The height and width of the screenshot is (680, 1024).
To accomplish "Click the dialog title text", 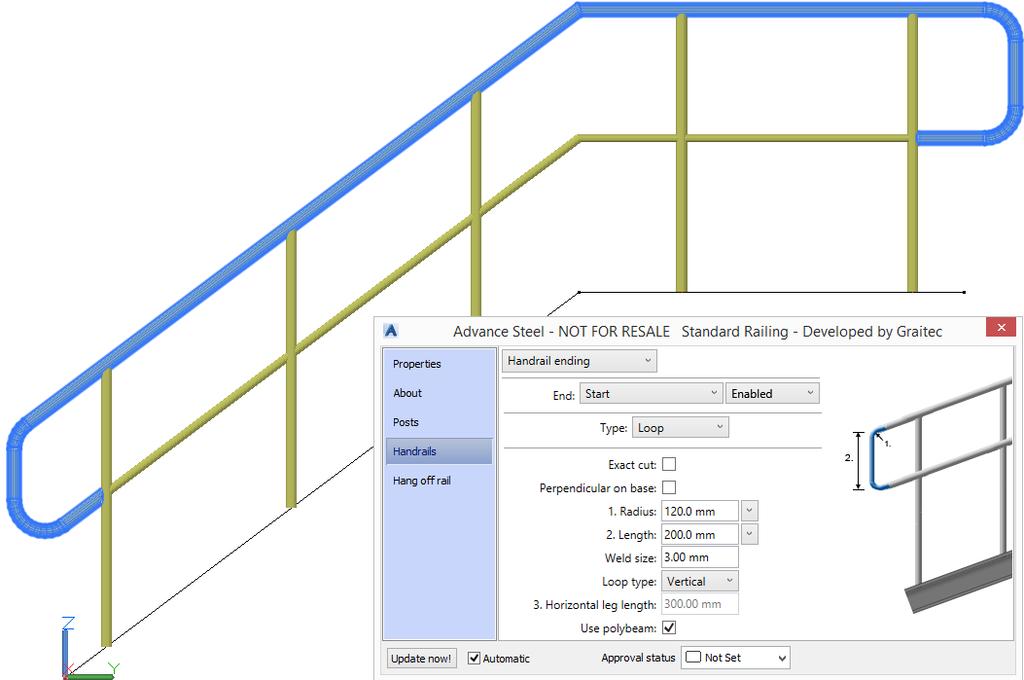I will [697, 331].
